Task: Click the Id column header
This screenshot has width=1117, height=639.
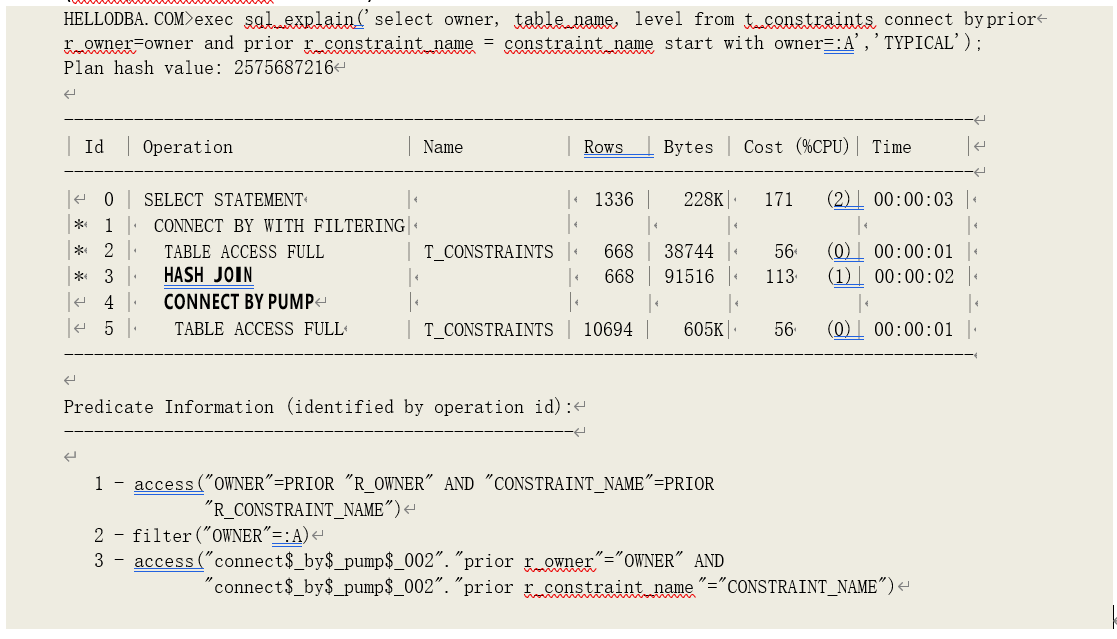Action: [94, 147]
